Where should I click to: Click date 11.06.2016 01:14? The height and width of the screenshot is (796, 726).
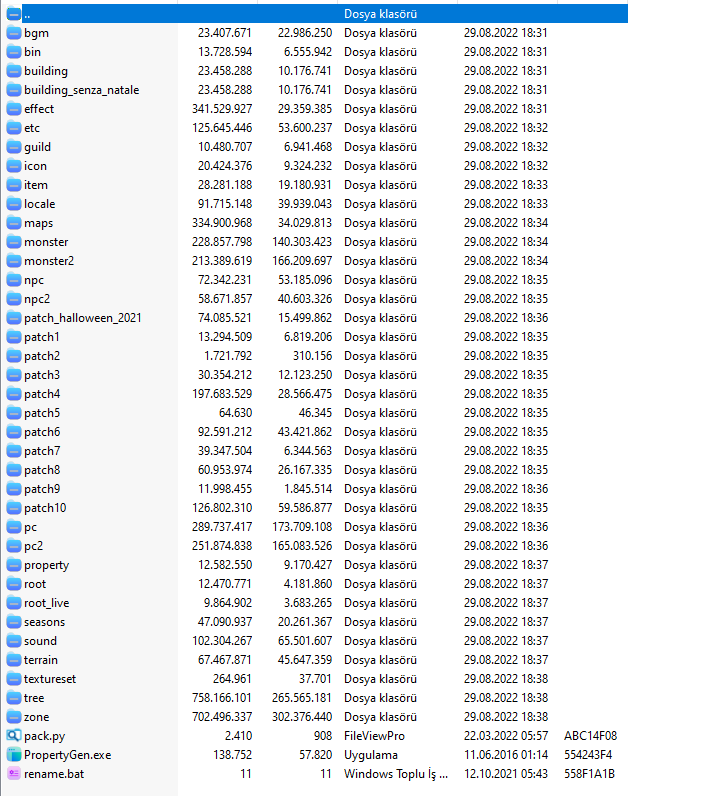506,755
